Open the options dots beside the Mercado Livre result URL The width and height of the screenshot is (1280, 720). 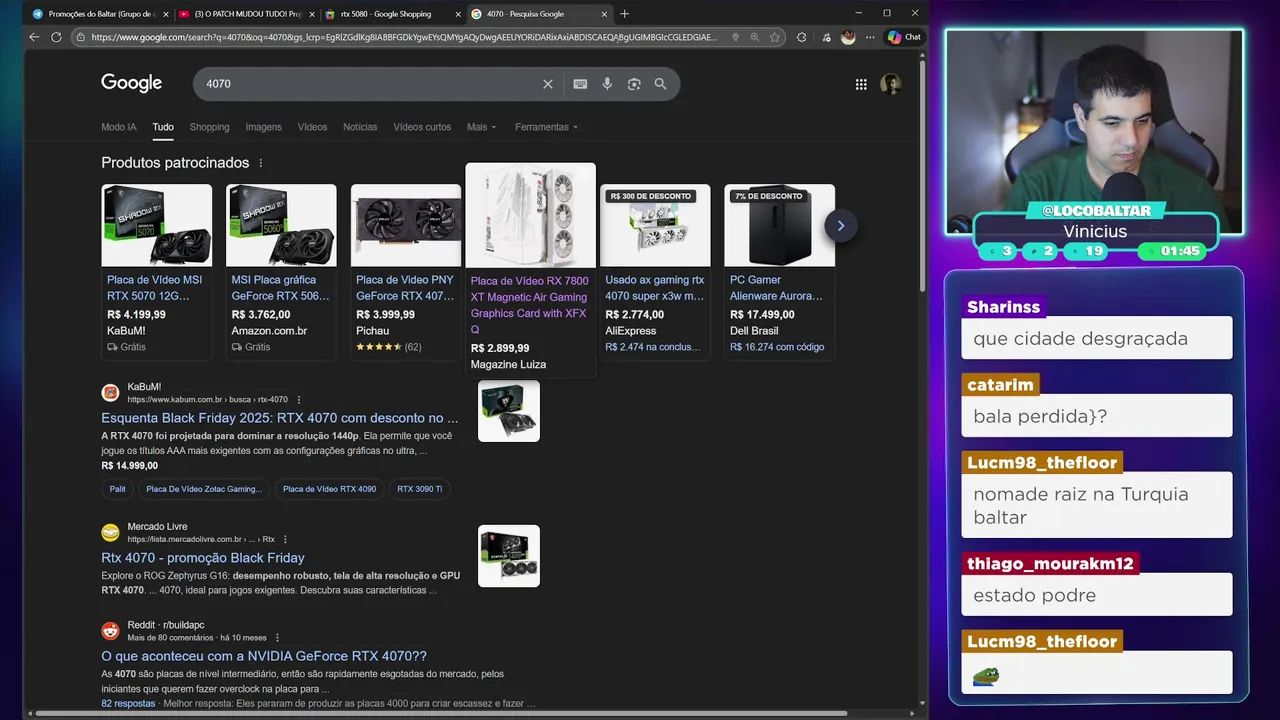285,540
